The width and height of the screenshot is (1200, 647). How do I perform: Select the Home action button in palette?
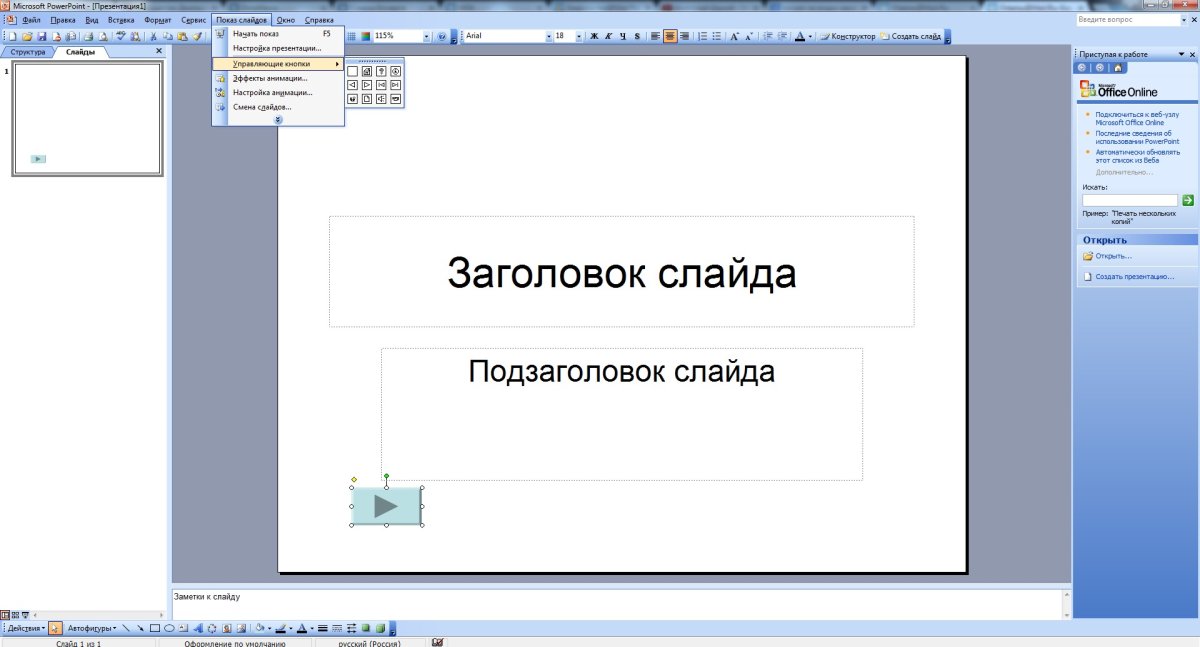[x=367, y=72]
